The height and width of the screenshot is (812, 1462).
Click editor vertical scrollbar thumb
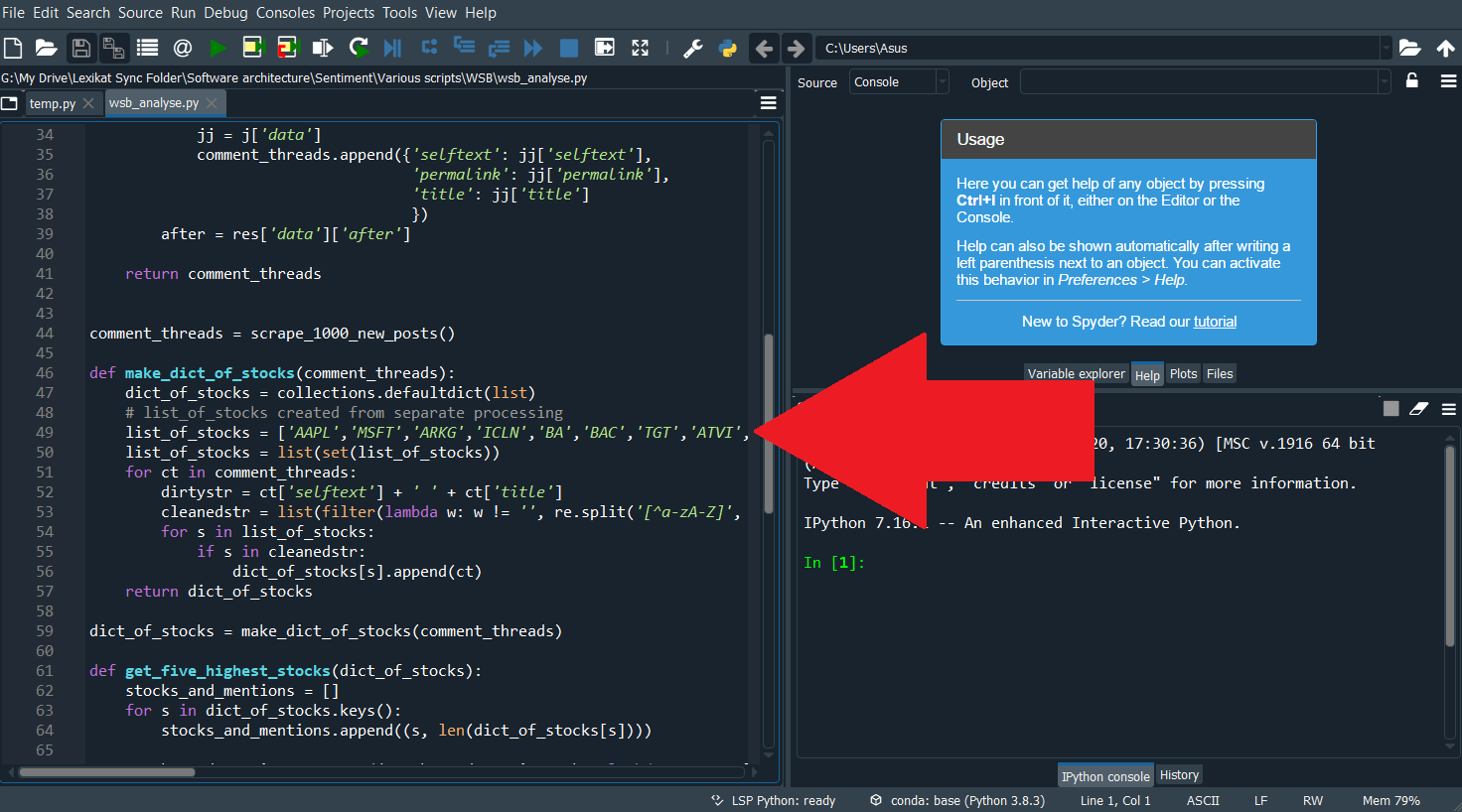coord(768,424)
